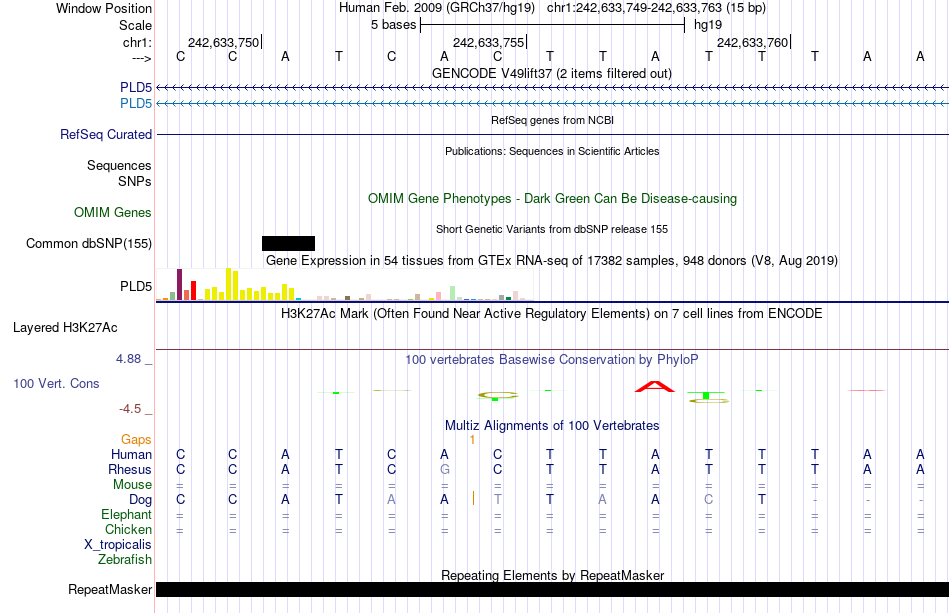Click the Repeating Elements by RepeatMasker title

(553, 575)
